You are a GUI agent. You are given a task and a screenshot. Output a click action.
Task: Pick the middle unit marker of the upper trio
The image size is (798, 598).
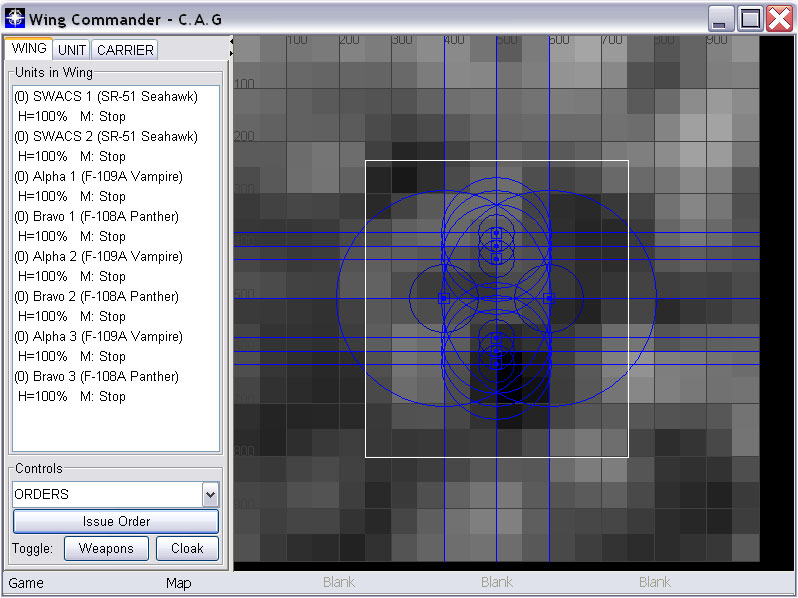click(496, 246)
